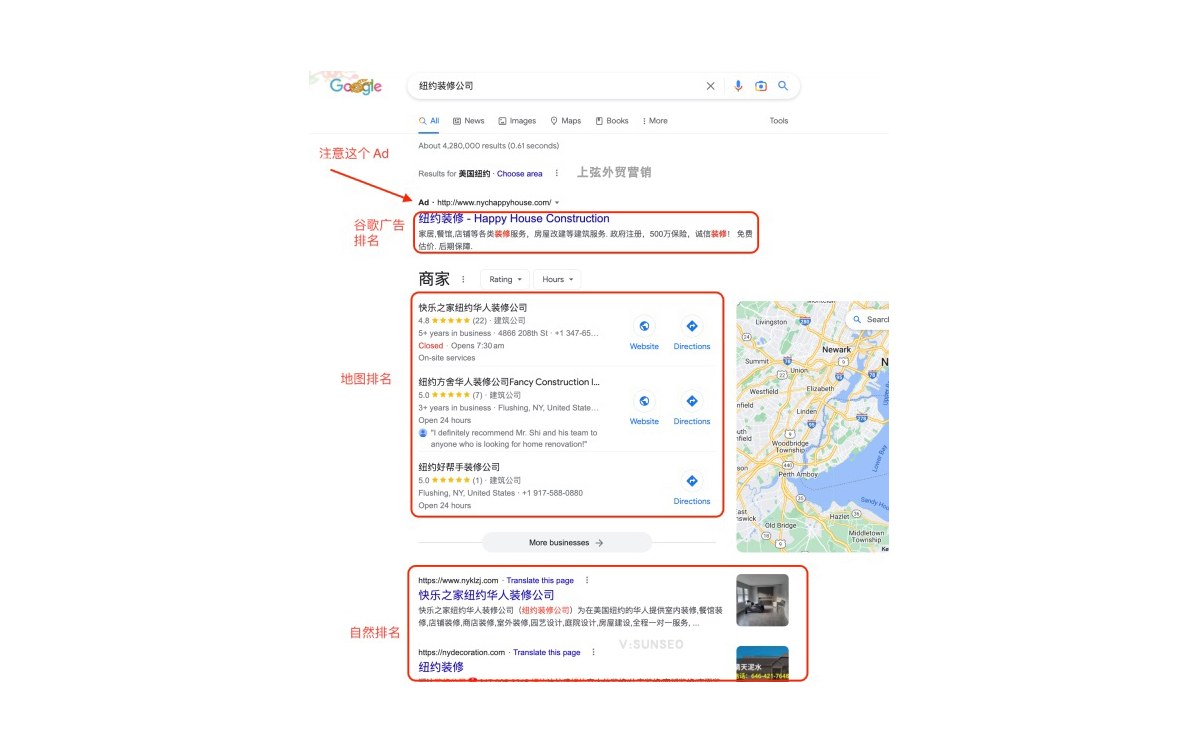The height and width of the screenshot is (750, 1200).
Task: Open business listing 纽约好帮手装修公司
Action: point(459,467)
